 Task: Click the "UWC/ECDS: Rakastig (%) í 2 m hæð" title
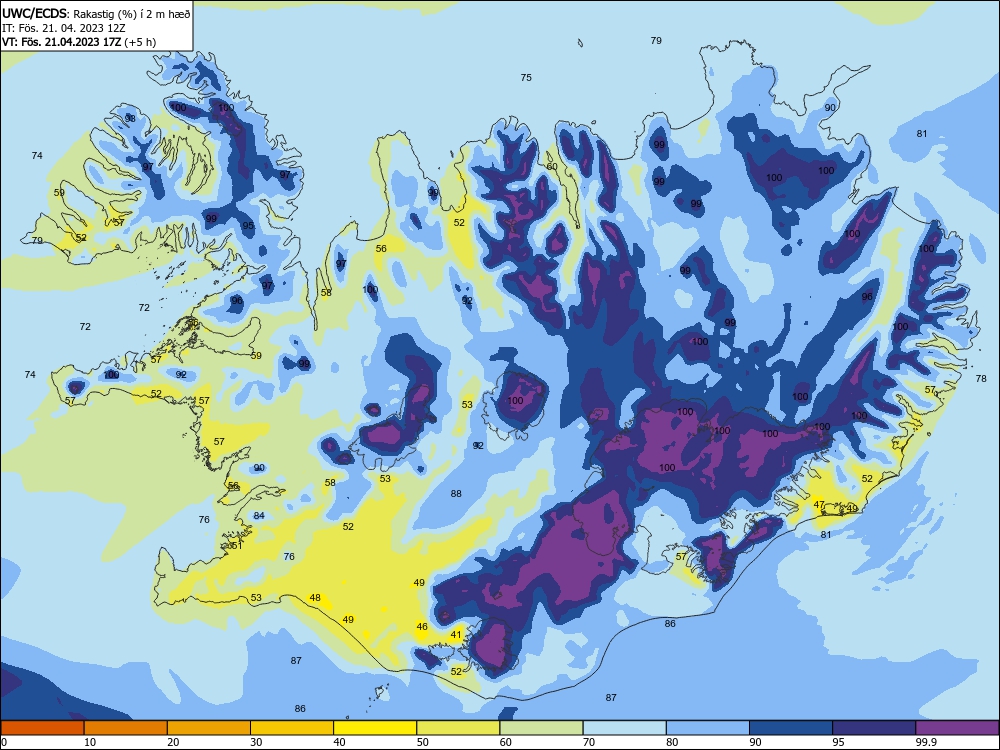pyautogui.click(x=96, y=14)
